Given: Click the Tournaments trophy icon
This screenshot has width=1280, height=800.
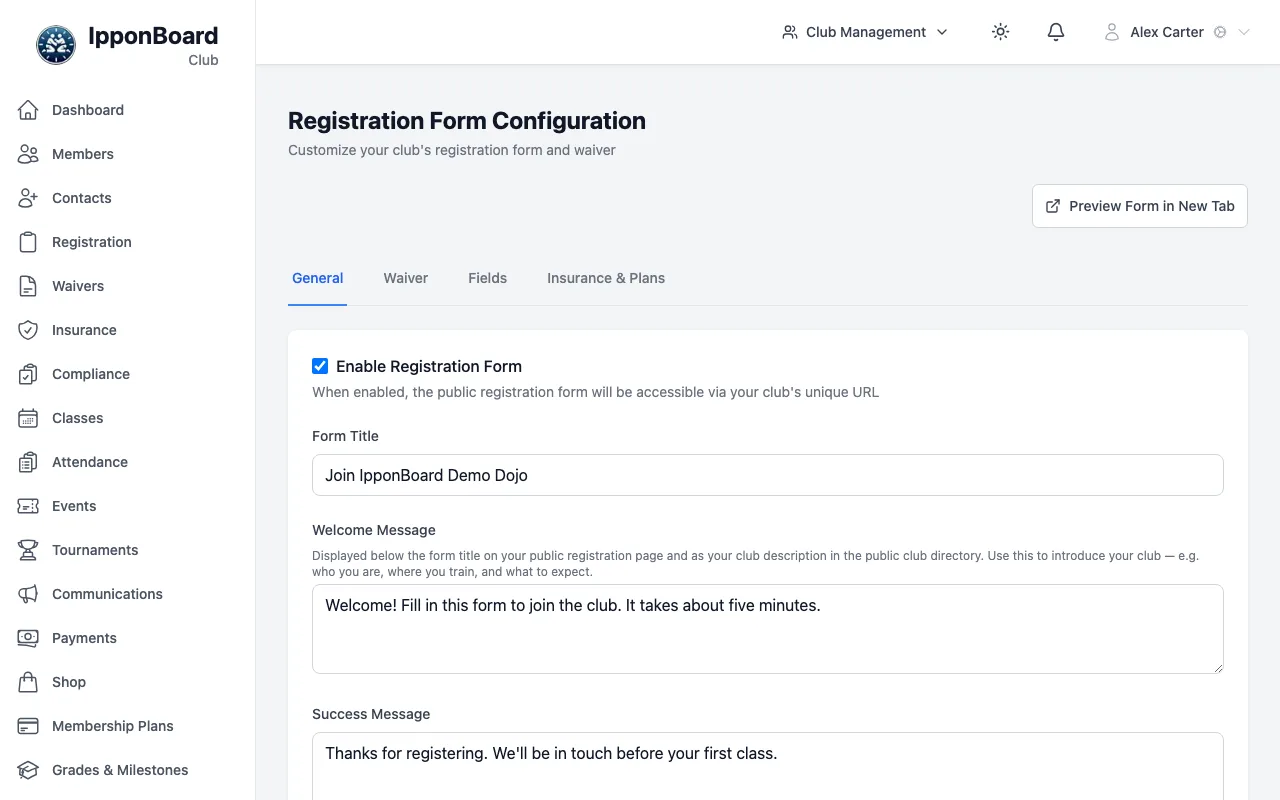Looking at the screenshot, I should pos(28,550).
